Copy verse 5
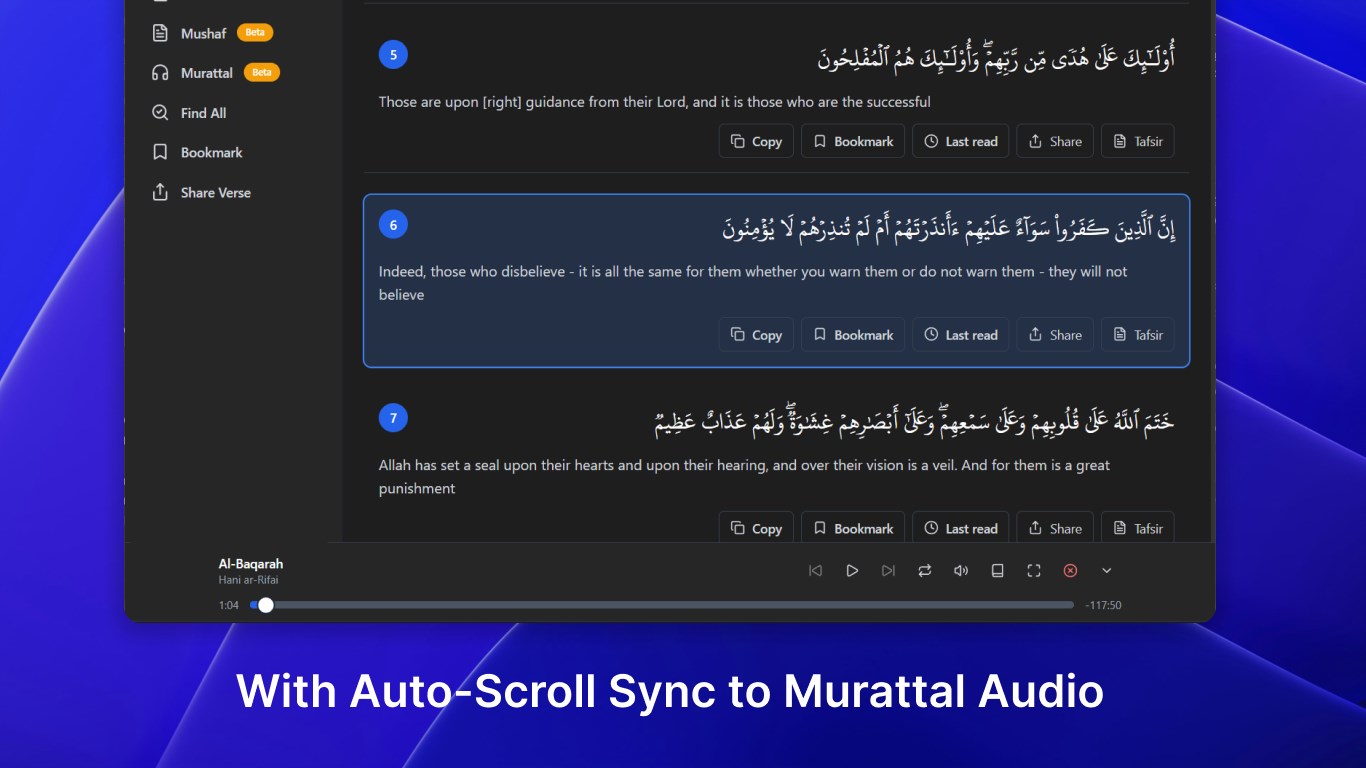Screen dimensions: 1366x768 (756, 141)
